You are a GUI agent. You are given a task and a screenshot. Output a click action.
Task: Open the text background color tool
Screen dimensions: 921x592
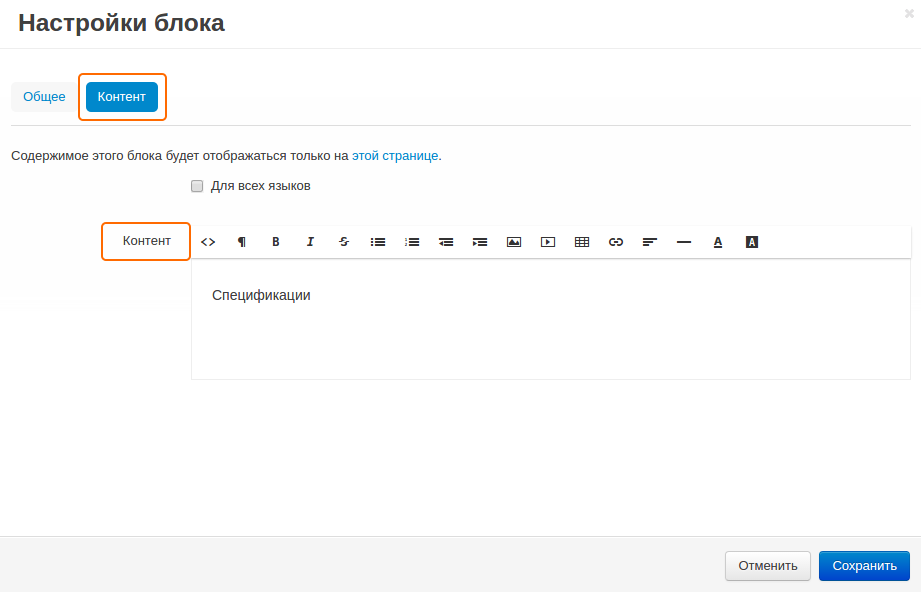(751, 241)
